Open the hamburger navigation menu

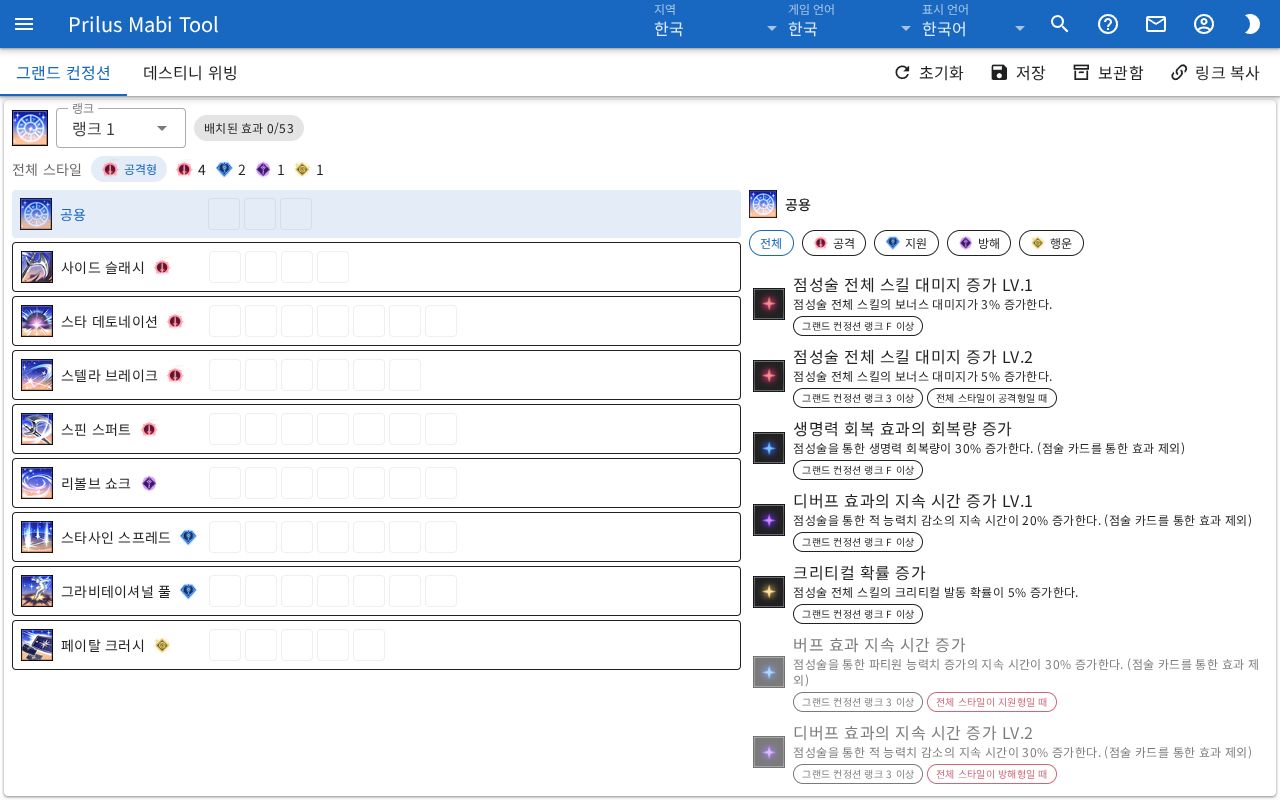(x=24, y=24)
